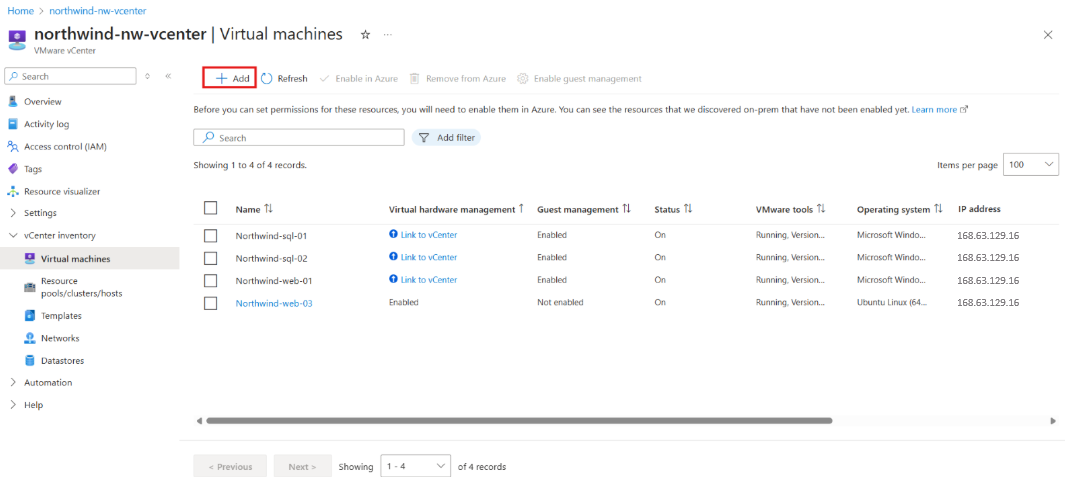Image resolution: width=1065 pixels, height=477 pixels.
Task: Favorite this page with the star icon
Action: pyautogui.click(x=365, y=35)
